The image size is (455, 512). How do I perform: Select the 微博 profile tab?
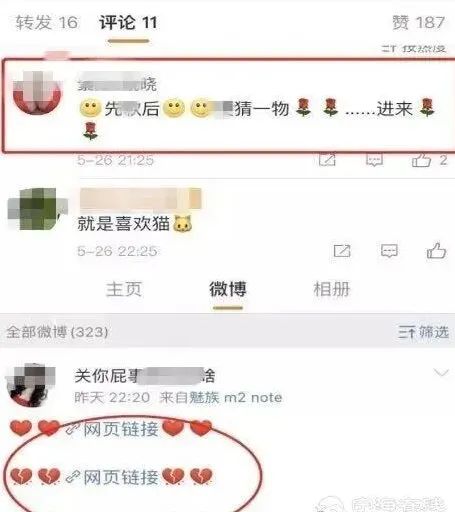tap(228, 289)
